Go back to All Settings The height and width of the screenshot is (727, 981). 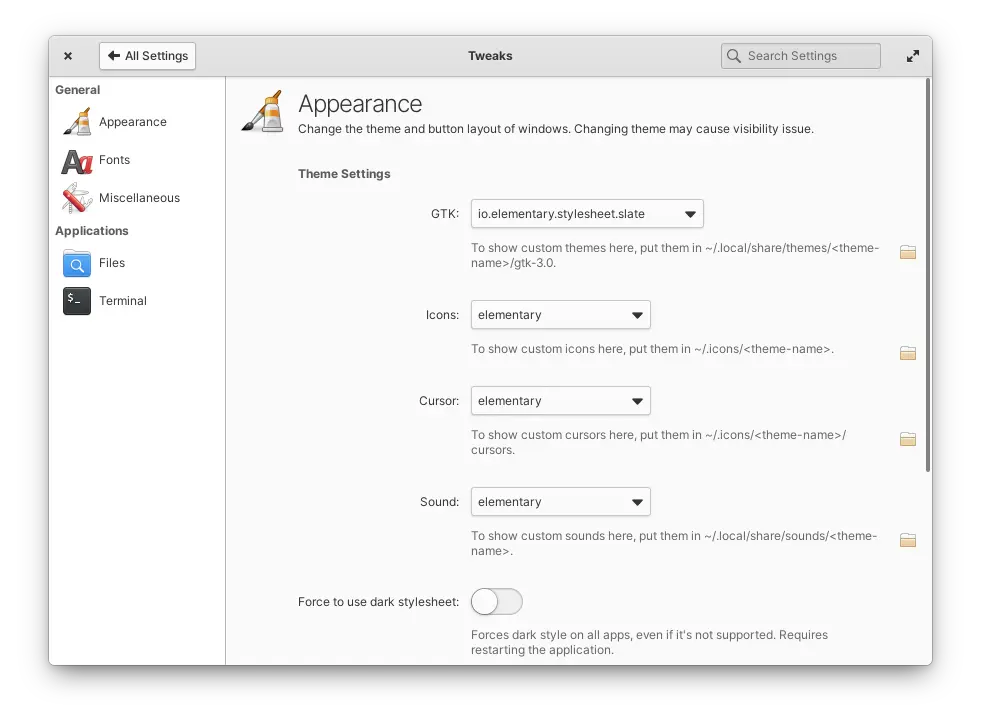[148, 56]
